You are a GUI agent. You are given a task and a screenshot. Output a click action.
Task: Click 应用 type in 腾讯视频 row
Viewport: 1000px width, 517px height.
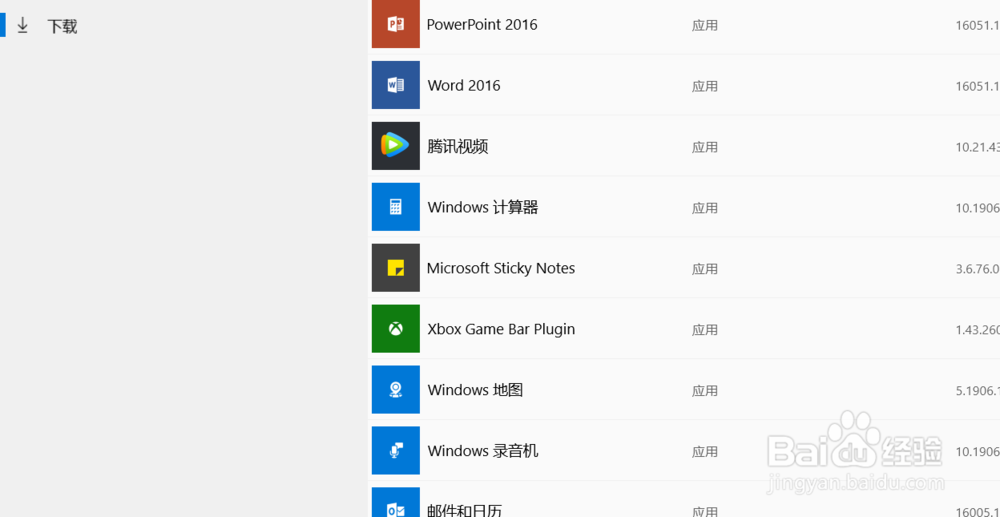click(705, 147)
